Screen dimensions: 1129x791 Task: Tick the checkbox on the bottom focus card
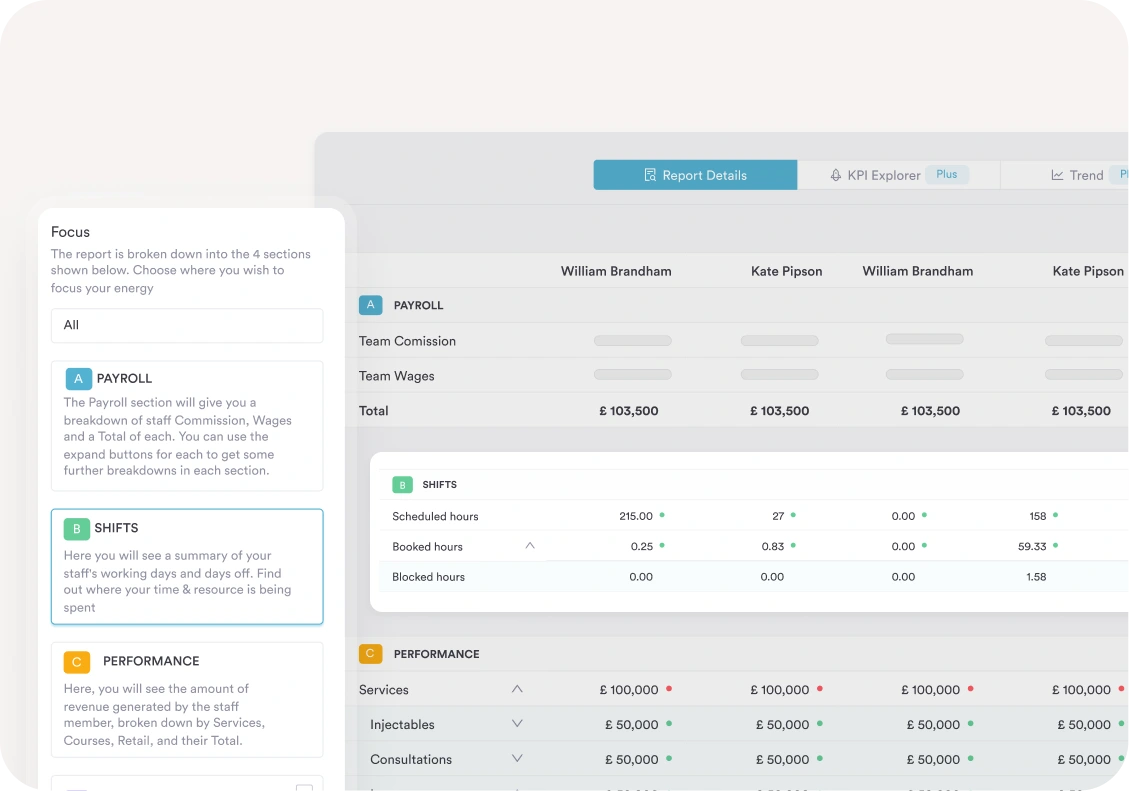(x=304, y=788)
